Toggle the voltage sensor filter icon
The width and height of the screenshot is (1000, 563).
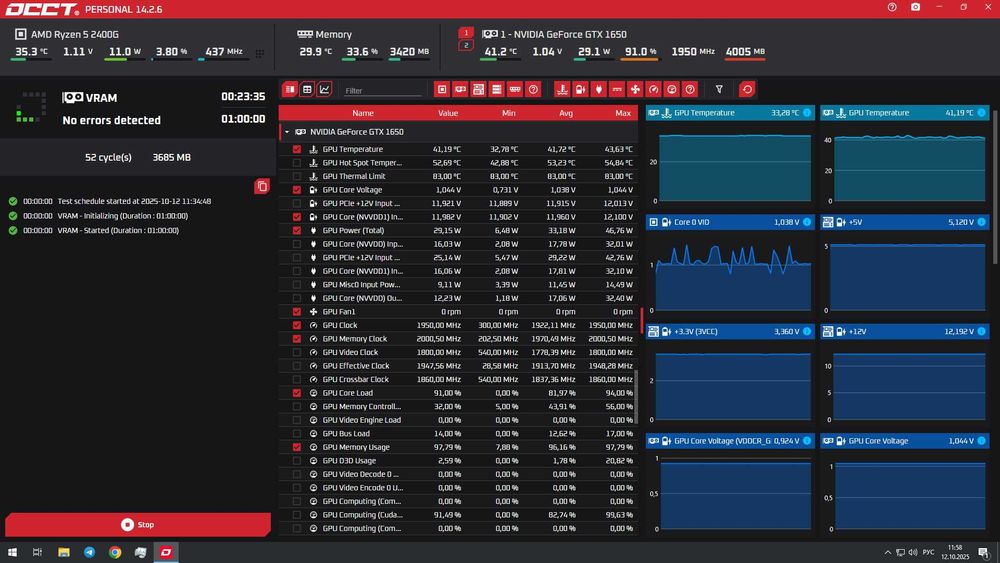tap(580, 89)
